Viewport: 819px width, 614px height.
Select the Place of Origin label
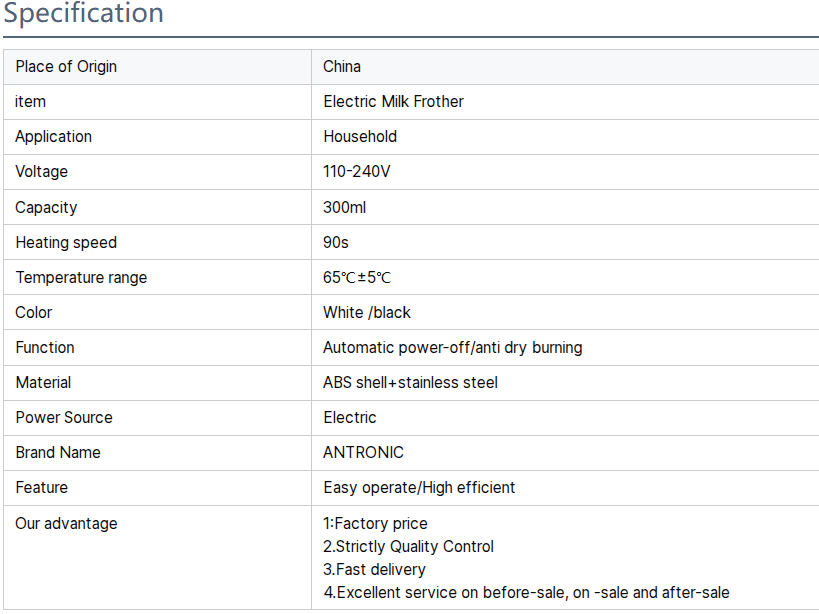tap(66, 67)
